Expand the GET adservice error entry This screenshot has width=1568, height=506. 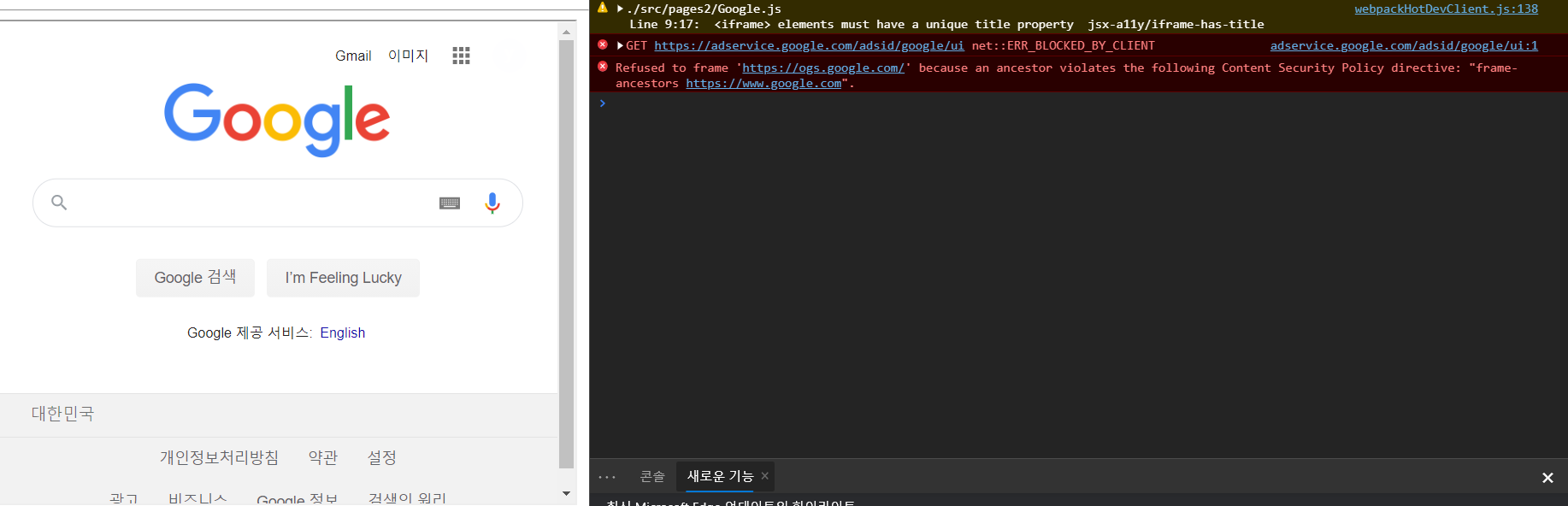point(620,45)
